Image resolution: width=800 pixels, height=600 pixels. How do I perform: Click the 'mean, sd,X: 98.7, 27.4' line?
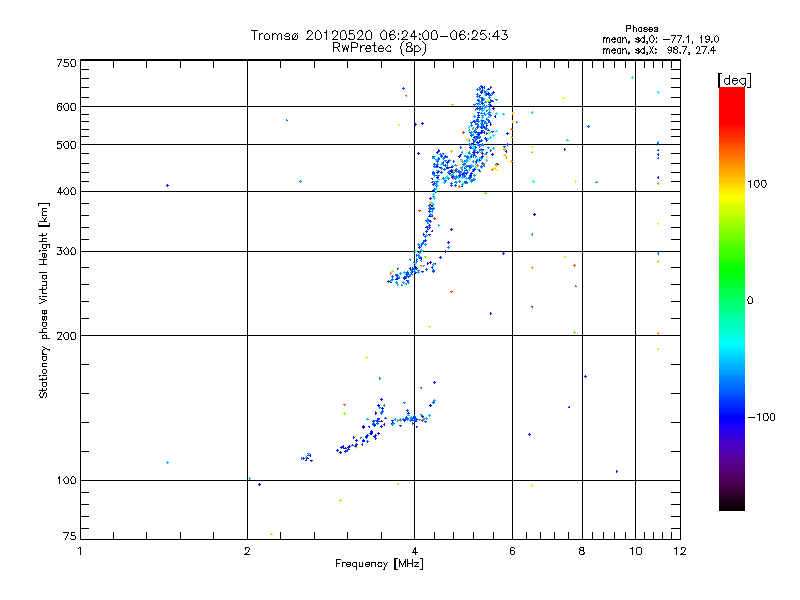click(659, 50)
